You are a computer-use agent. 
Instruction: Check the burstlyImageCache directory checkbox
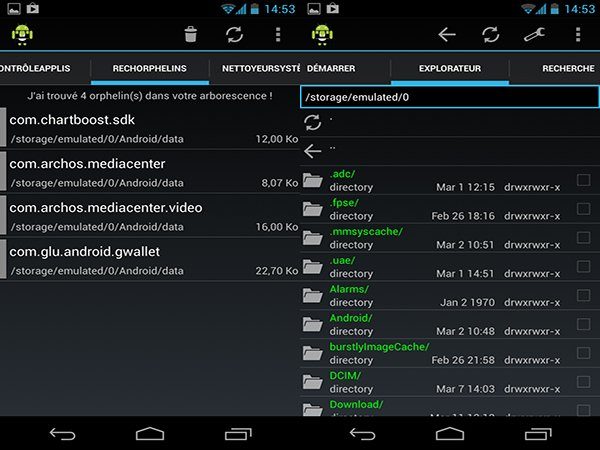[584, 353]
